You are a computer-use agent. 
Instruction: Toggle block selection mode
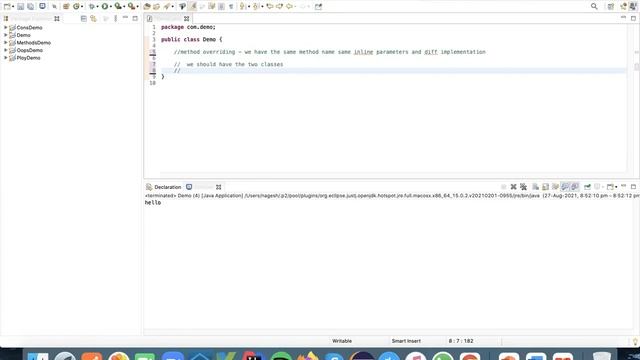pyautogui.click(x=221, y=6)
